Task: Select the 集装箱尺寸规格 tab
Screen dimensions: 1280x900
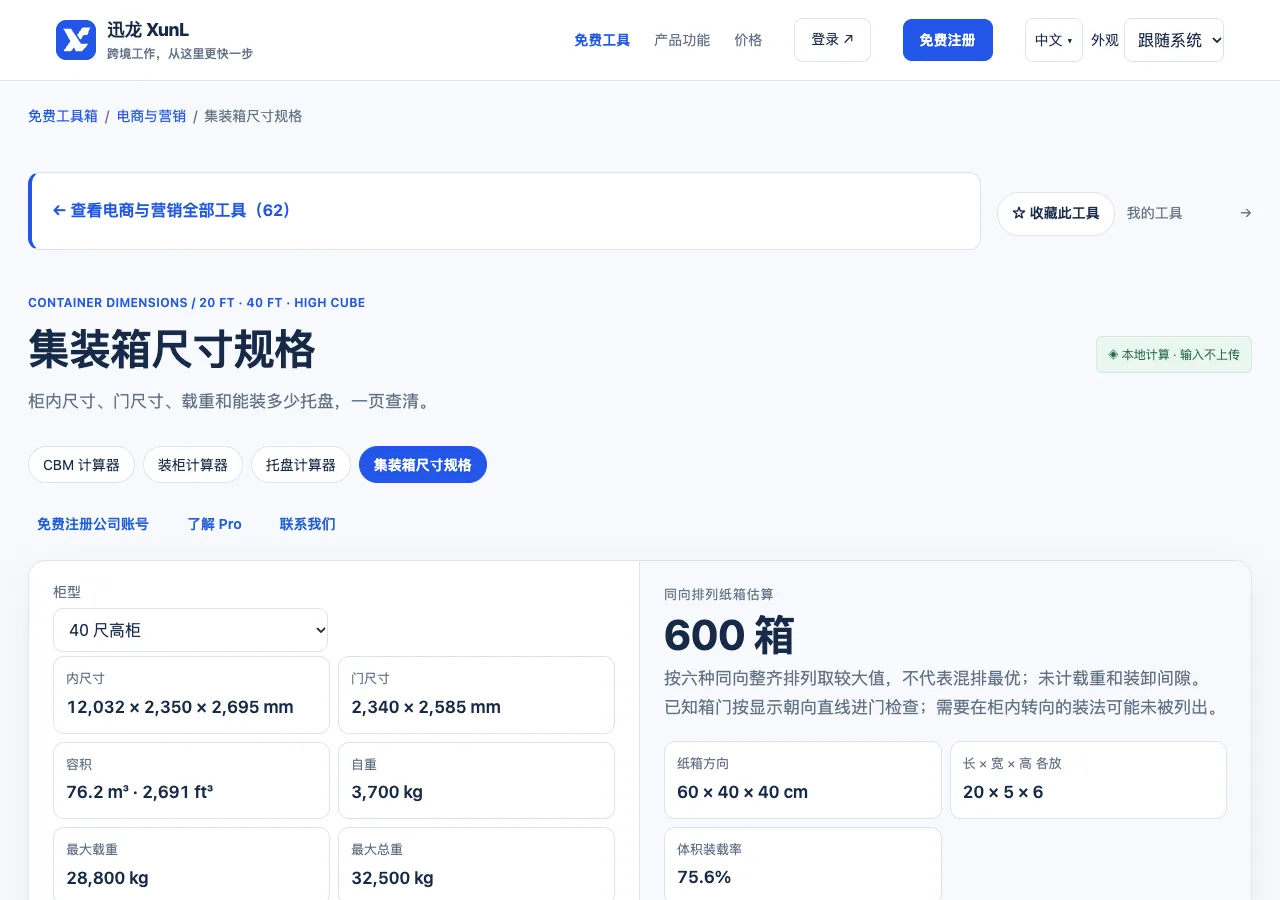Action: [x=423, y=465]
